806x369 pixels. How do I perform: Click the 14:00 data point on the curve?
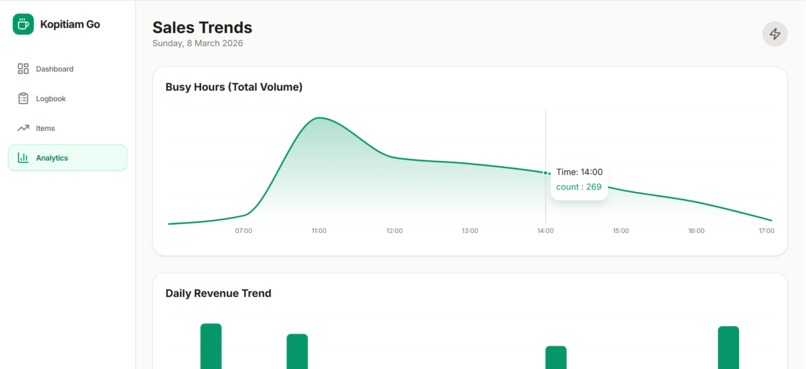pos(545,173)
